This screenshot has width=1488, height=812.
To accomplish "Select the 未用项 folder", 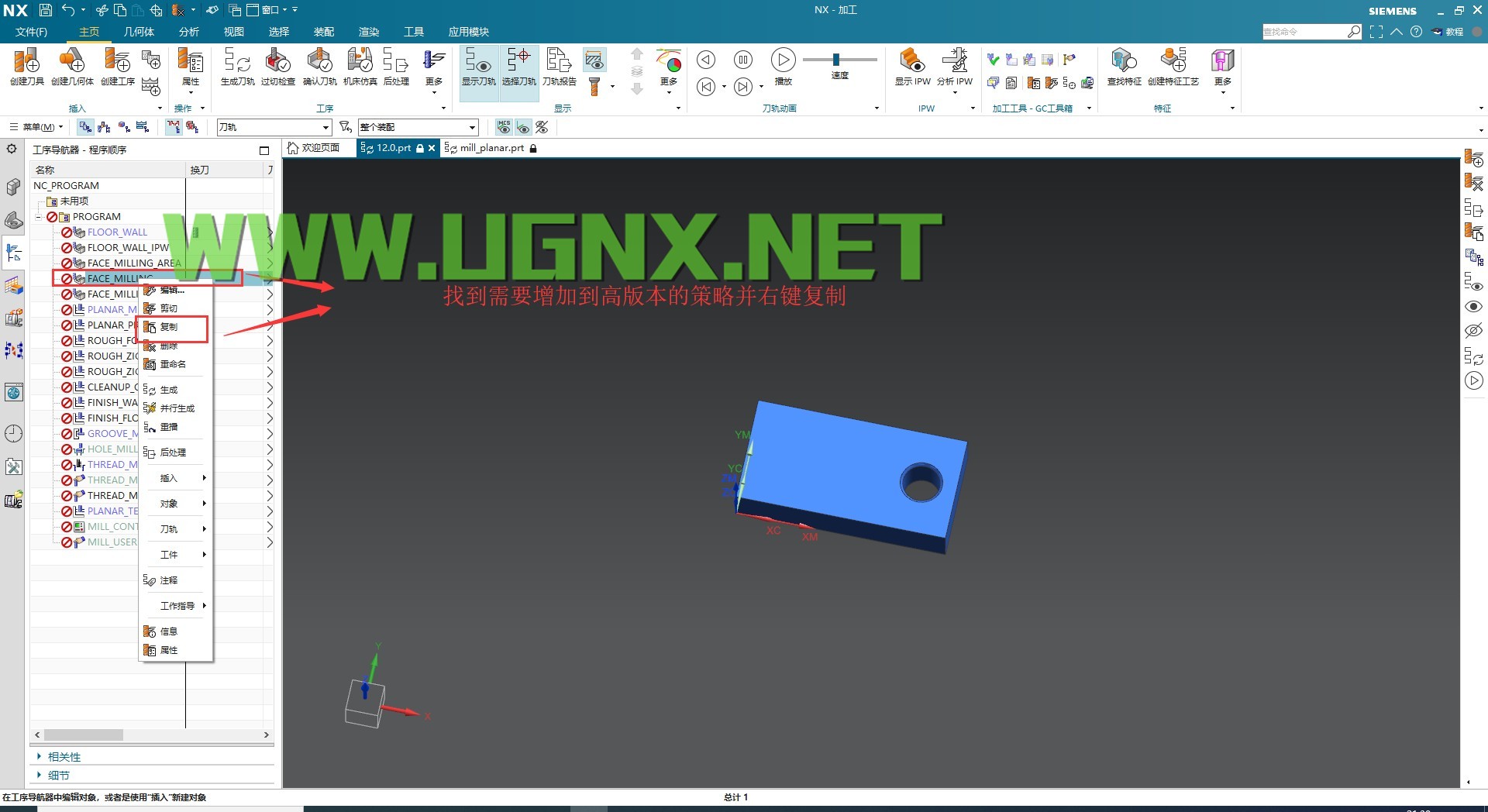I will (x=74, y=201).
